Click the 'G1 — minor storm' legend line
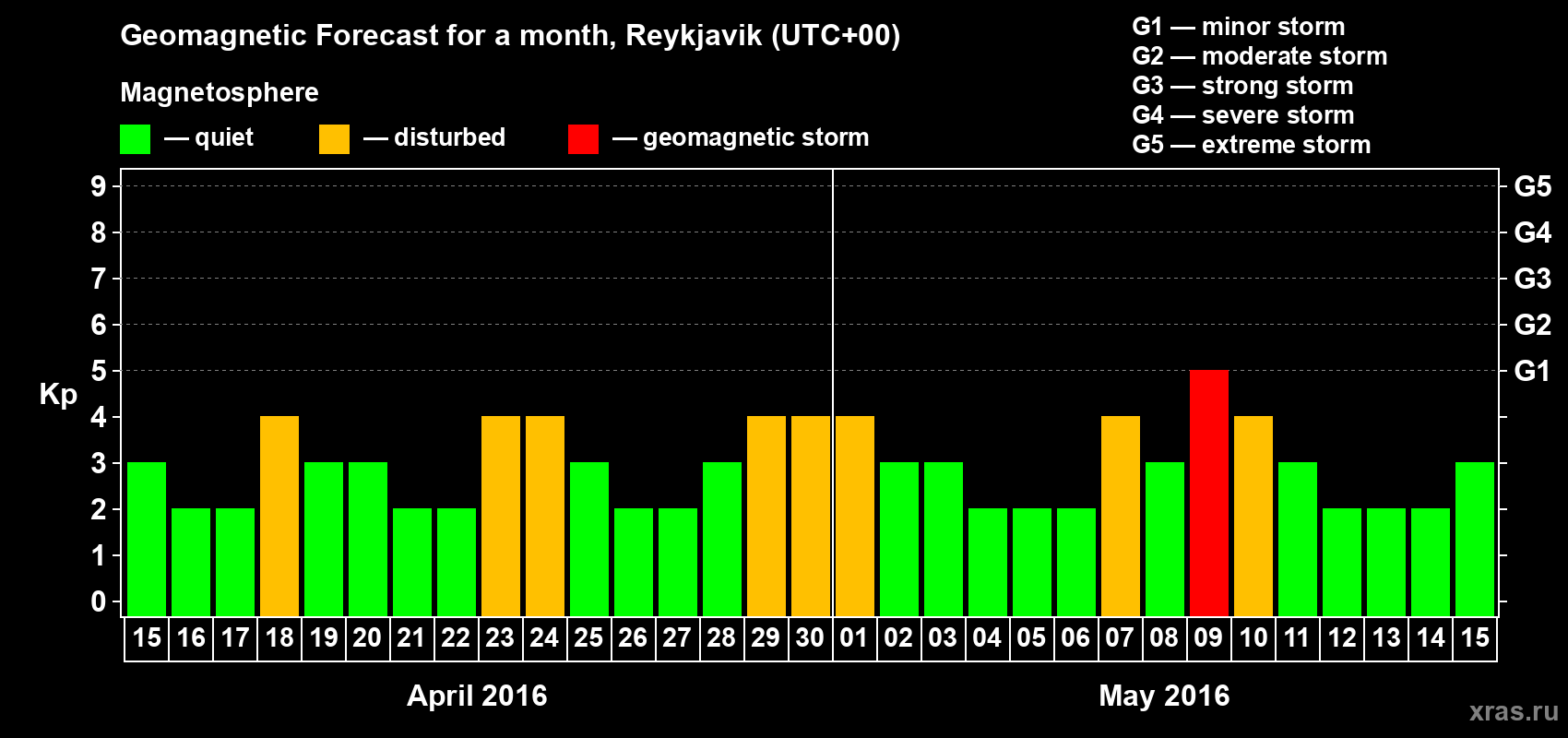 pyautogui.click(x=1239, y=27)
